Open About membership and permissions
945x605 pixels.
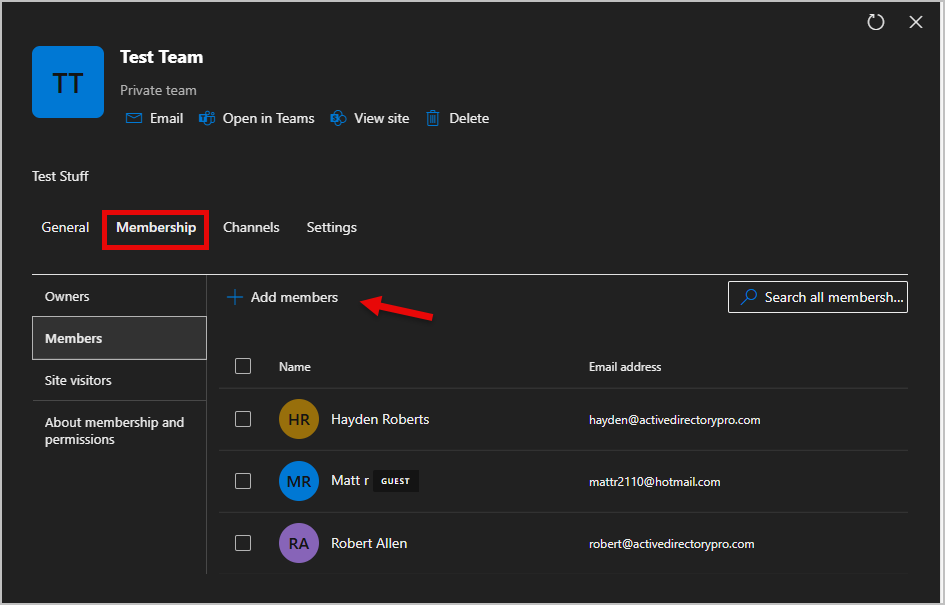[x=114, y=431]
